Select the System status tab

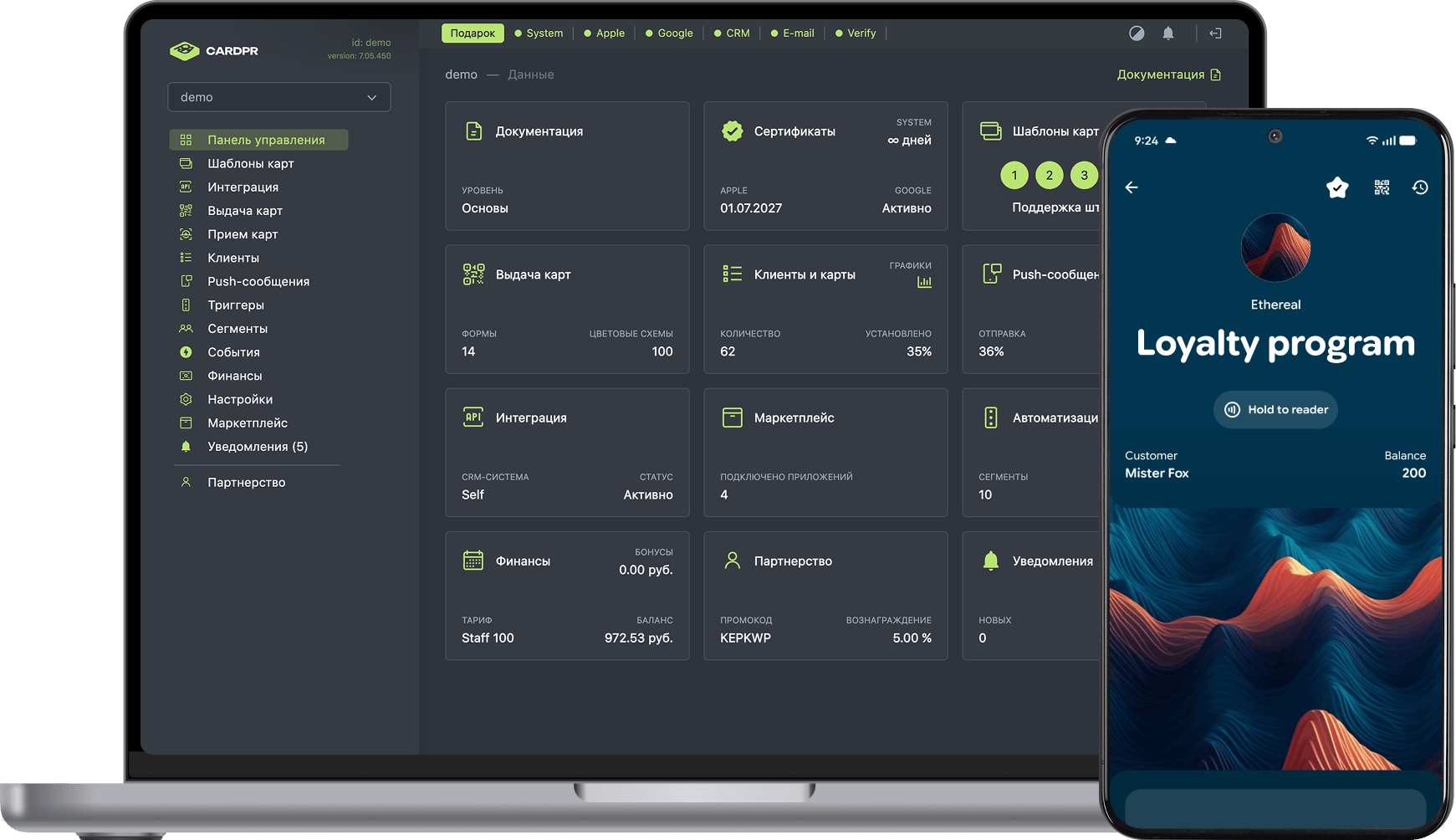point(539,33)
